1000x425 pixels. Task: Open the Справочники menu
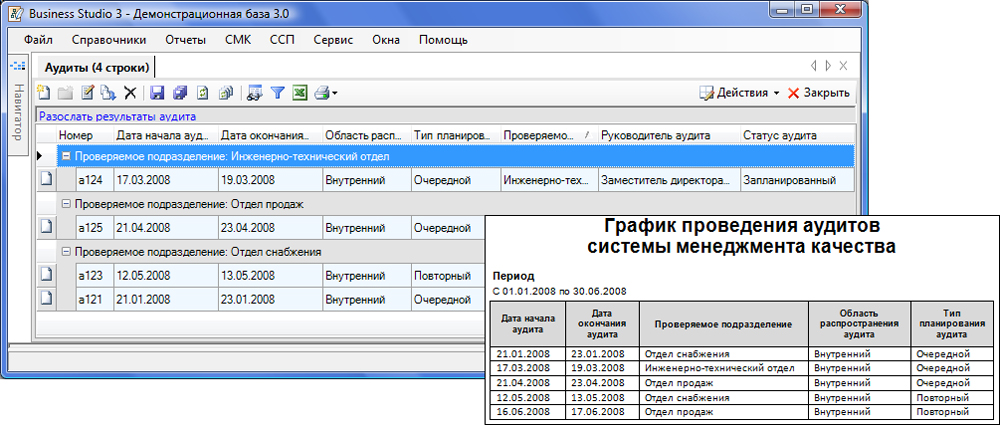(109, 40)
